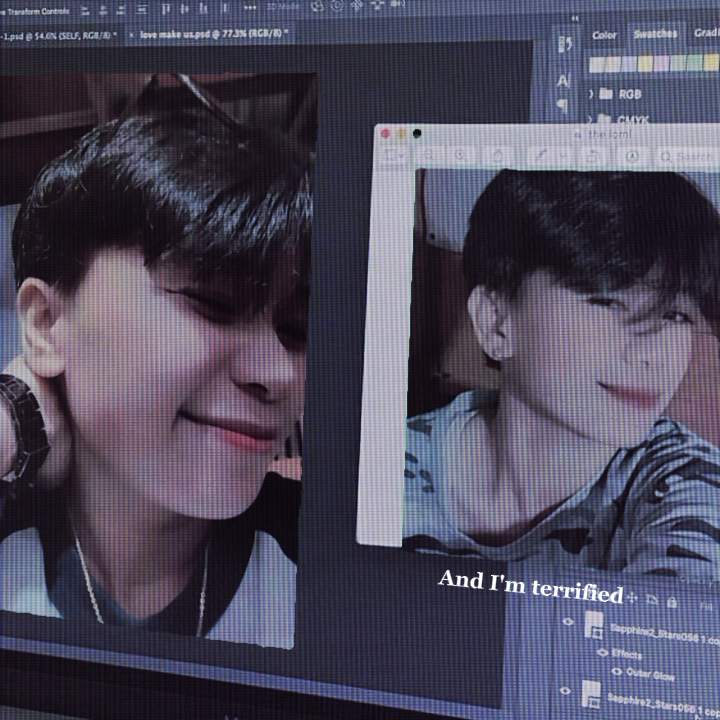This screenshot has width=720, height=720.
Task: Click the History panel icon in dock
Action: click(565, 45)
